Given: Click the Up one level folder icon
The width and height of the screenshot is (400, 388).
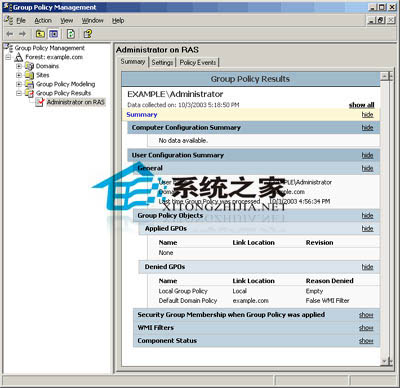Looking at the screenshot, I should (x=40, y=34).
